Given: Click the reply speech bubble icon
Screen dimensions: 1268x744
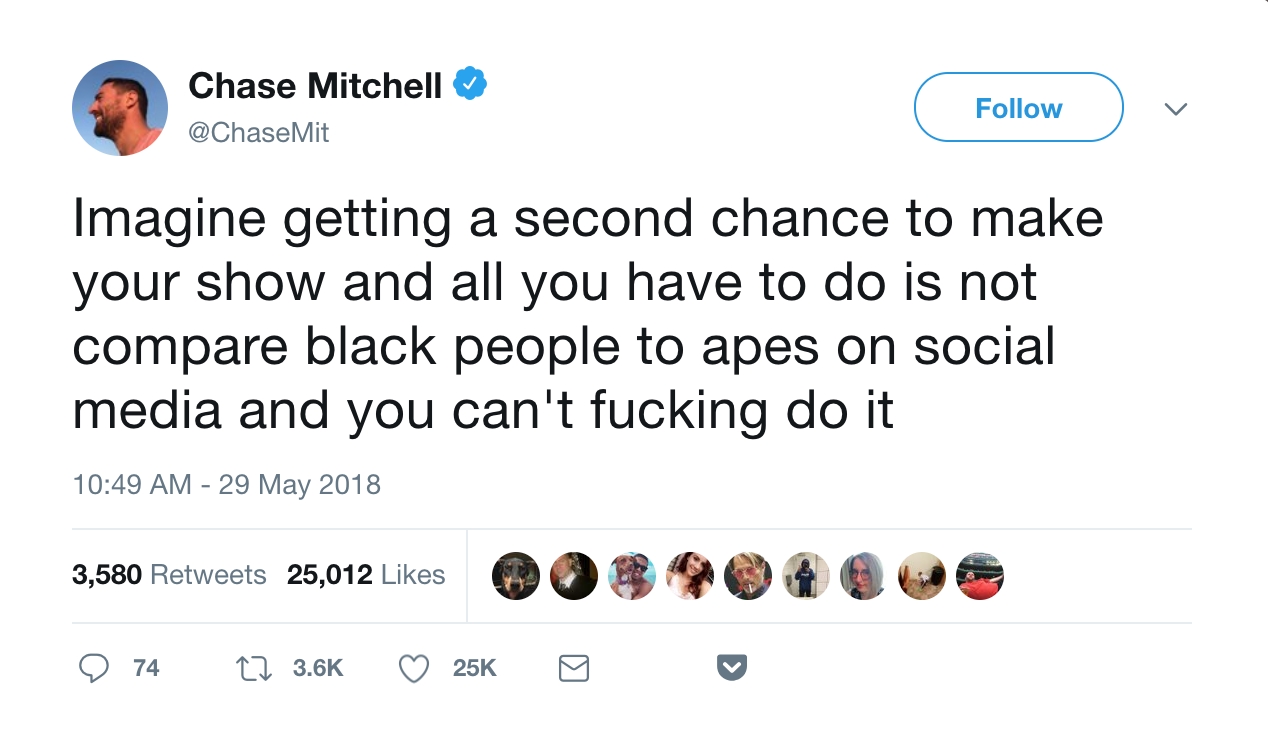Looking at the screenshot, I should [93, 668].
